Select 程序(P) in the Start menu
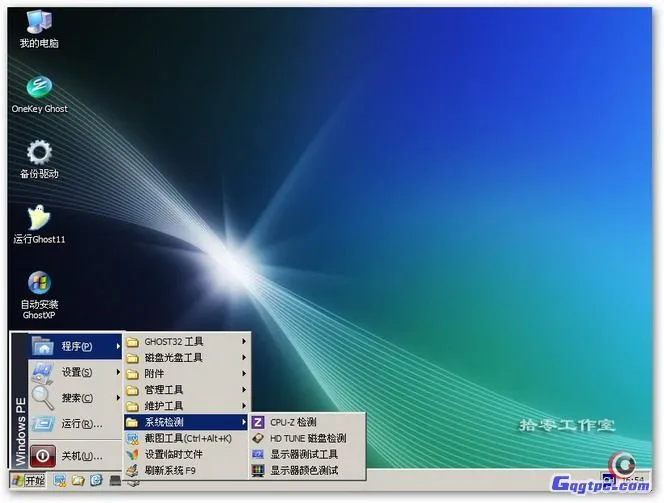Viewport: 664px width, 503px height. [75, 346]
